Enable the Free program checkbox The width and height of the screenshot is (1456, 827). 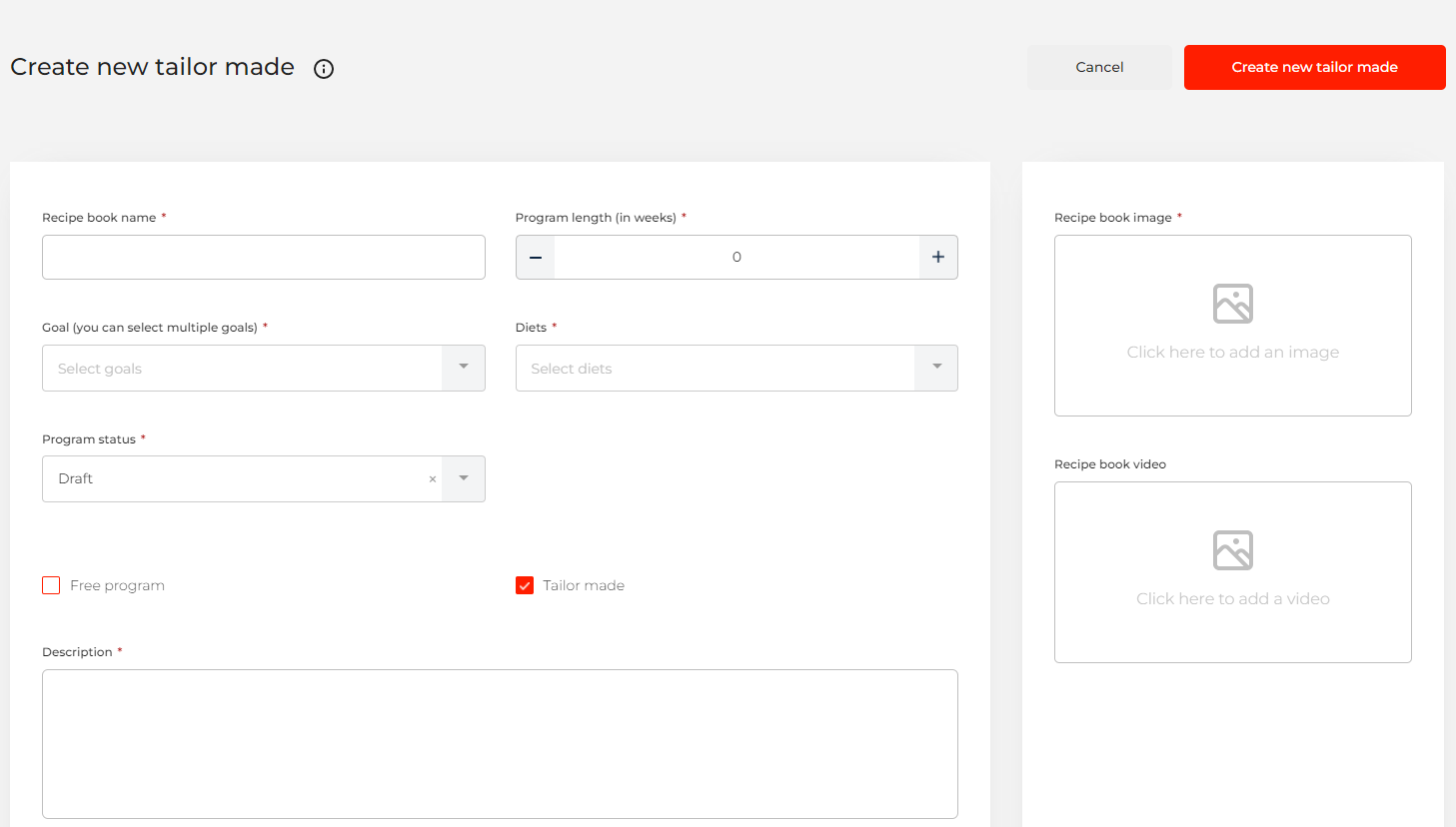coord(51,585)
